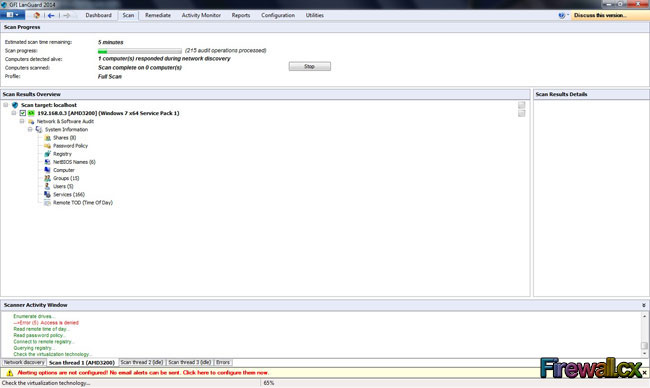Click the Users icon in the tree
Viewport: 650px width, 388px height.
coord(47,186)
